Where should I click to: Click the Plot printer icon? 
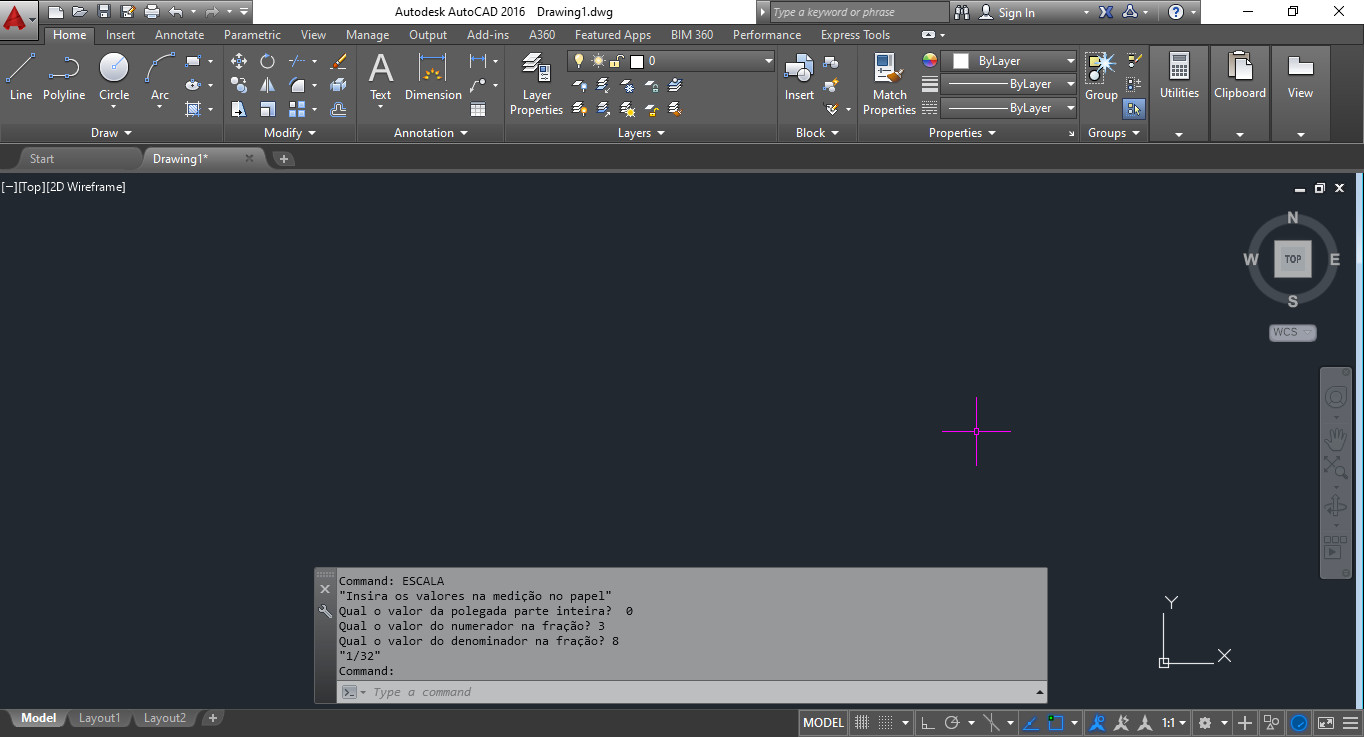[152, 12]
